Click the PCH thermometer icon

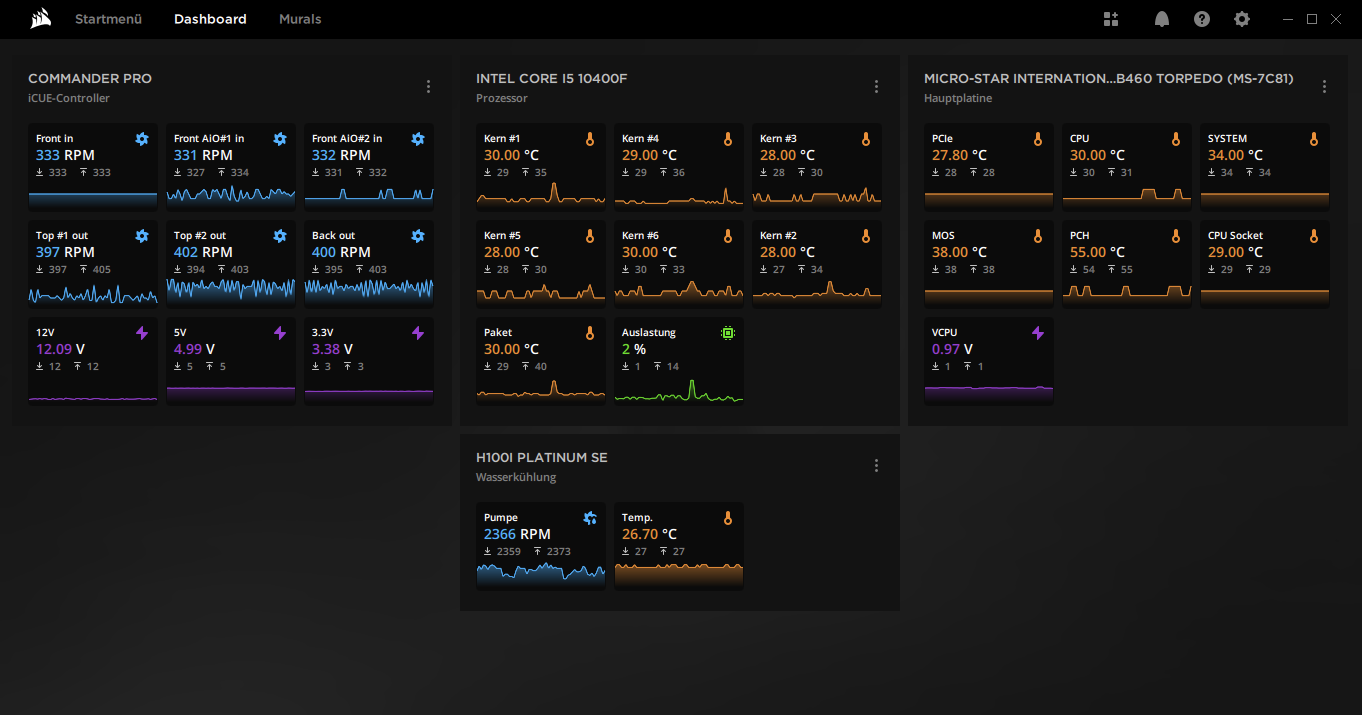(x=1176, y=236)
